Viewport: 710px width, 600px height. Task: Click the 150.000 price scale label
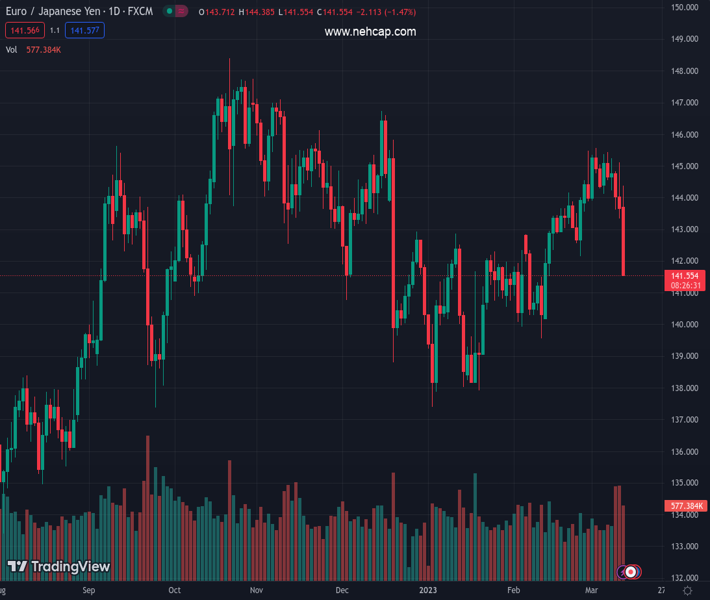684,8
